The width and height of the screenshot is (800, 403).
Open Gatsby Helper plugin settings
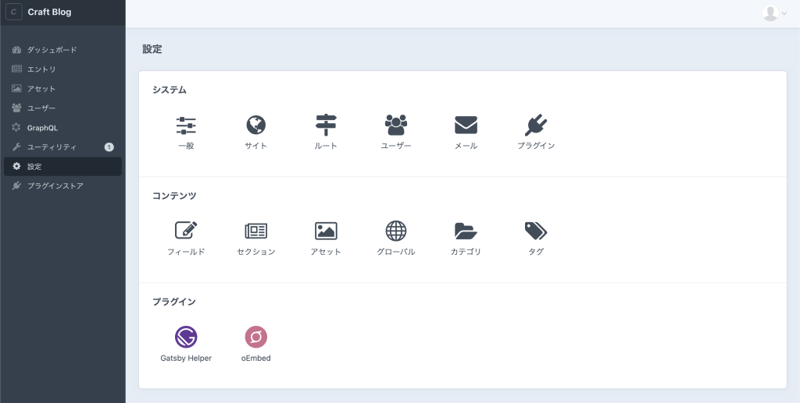coord(186,338)
